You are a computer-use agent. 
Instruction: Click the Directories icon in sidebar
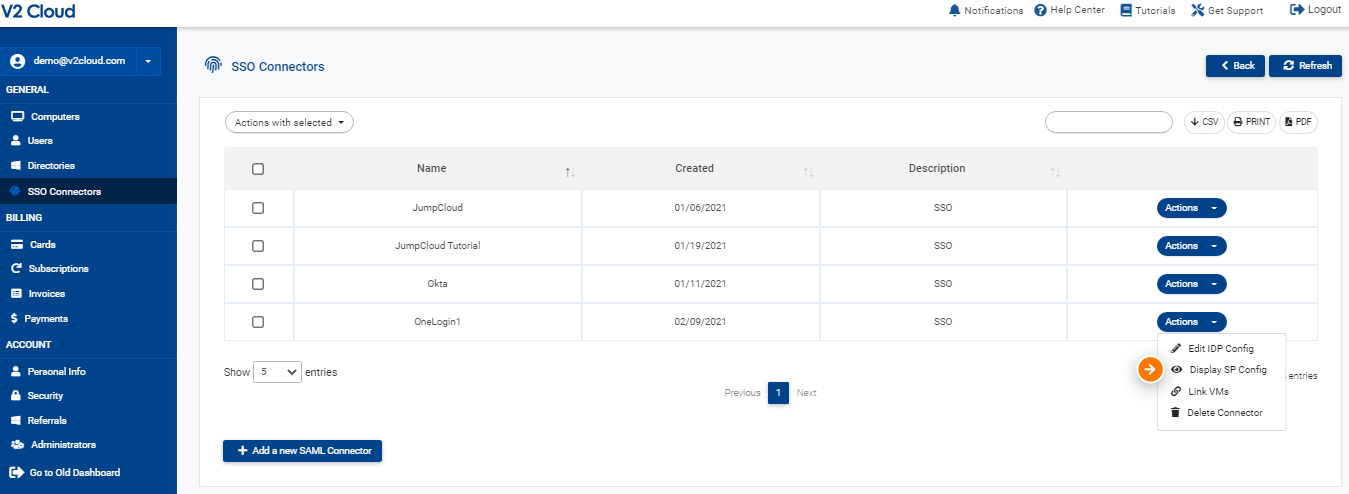click(x=16, y=165)
